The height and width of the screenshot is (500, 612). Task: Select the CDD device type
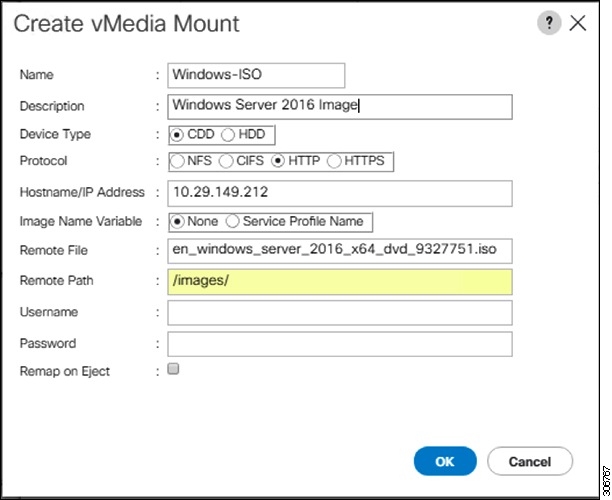(178, 134)
